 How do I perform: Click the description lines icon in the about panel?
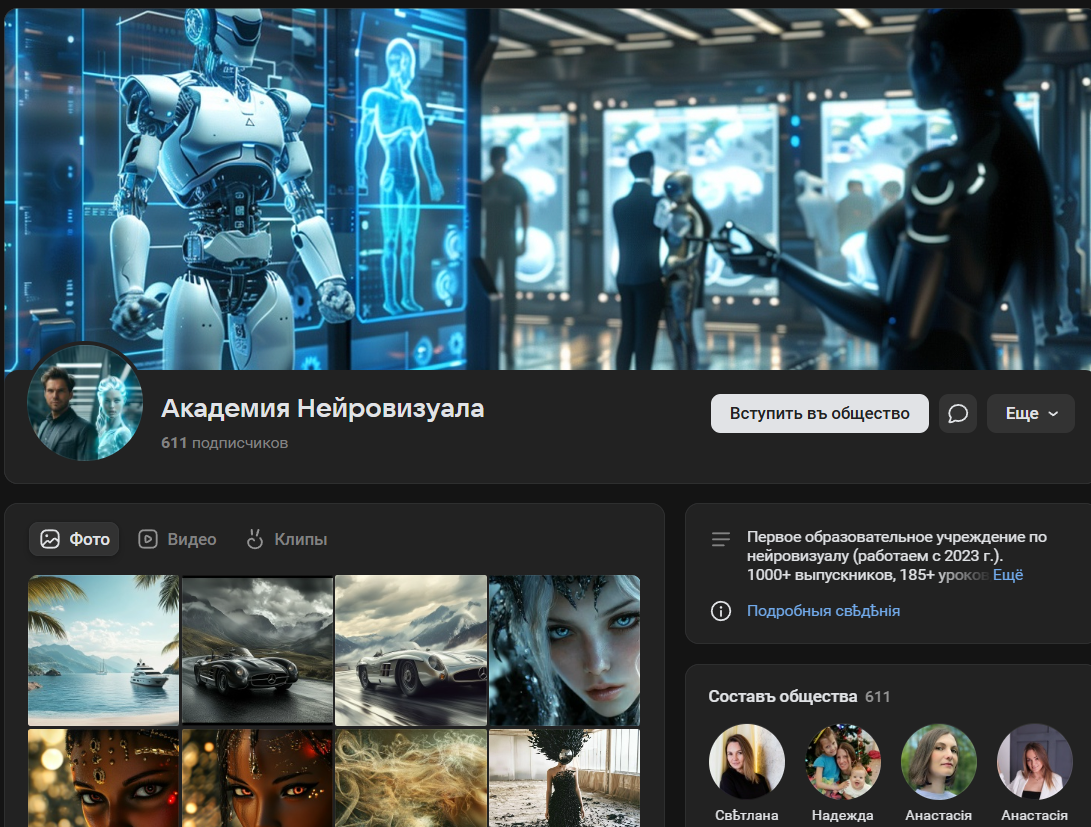[721, 538]
